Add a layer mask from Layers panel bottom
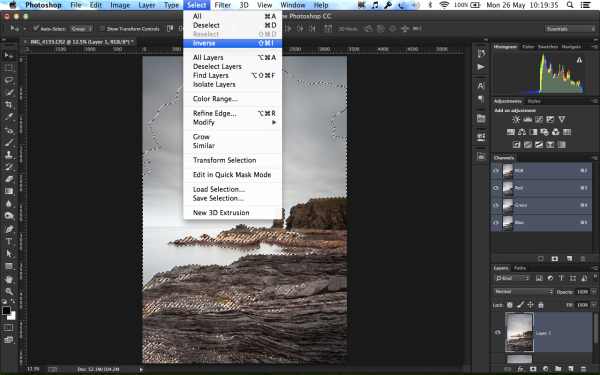 pos(533,369)
